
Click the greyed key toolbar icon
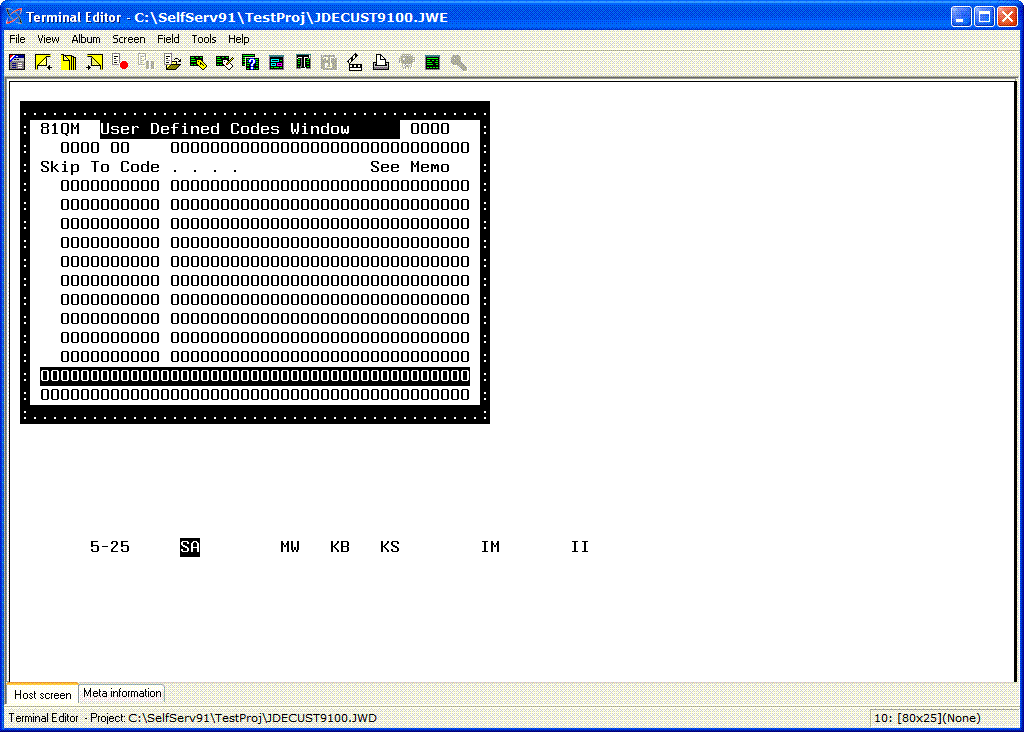click(458, 63)
